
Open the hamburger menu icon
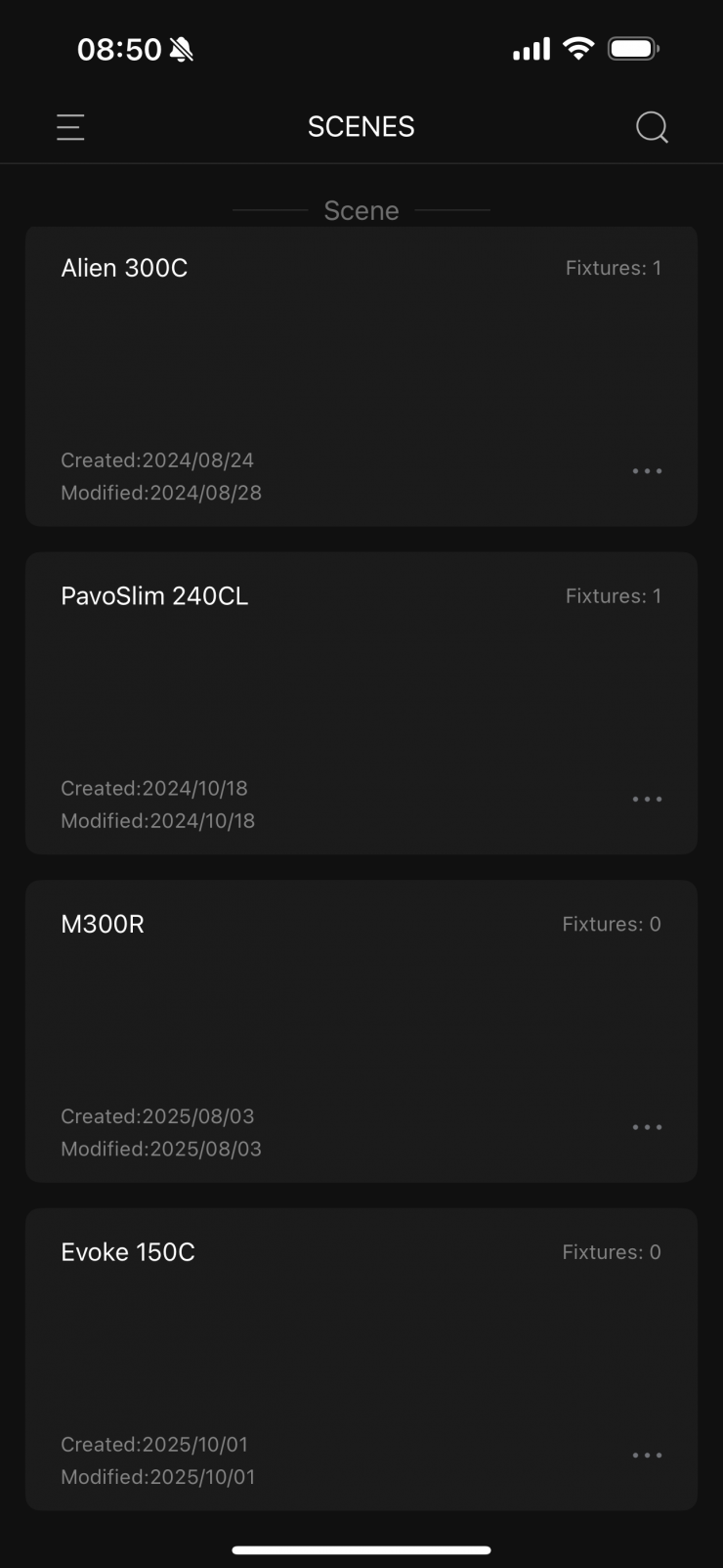click(70, 127)
